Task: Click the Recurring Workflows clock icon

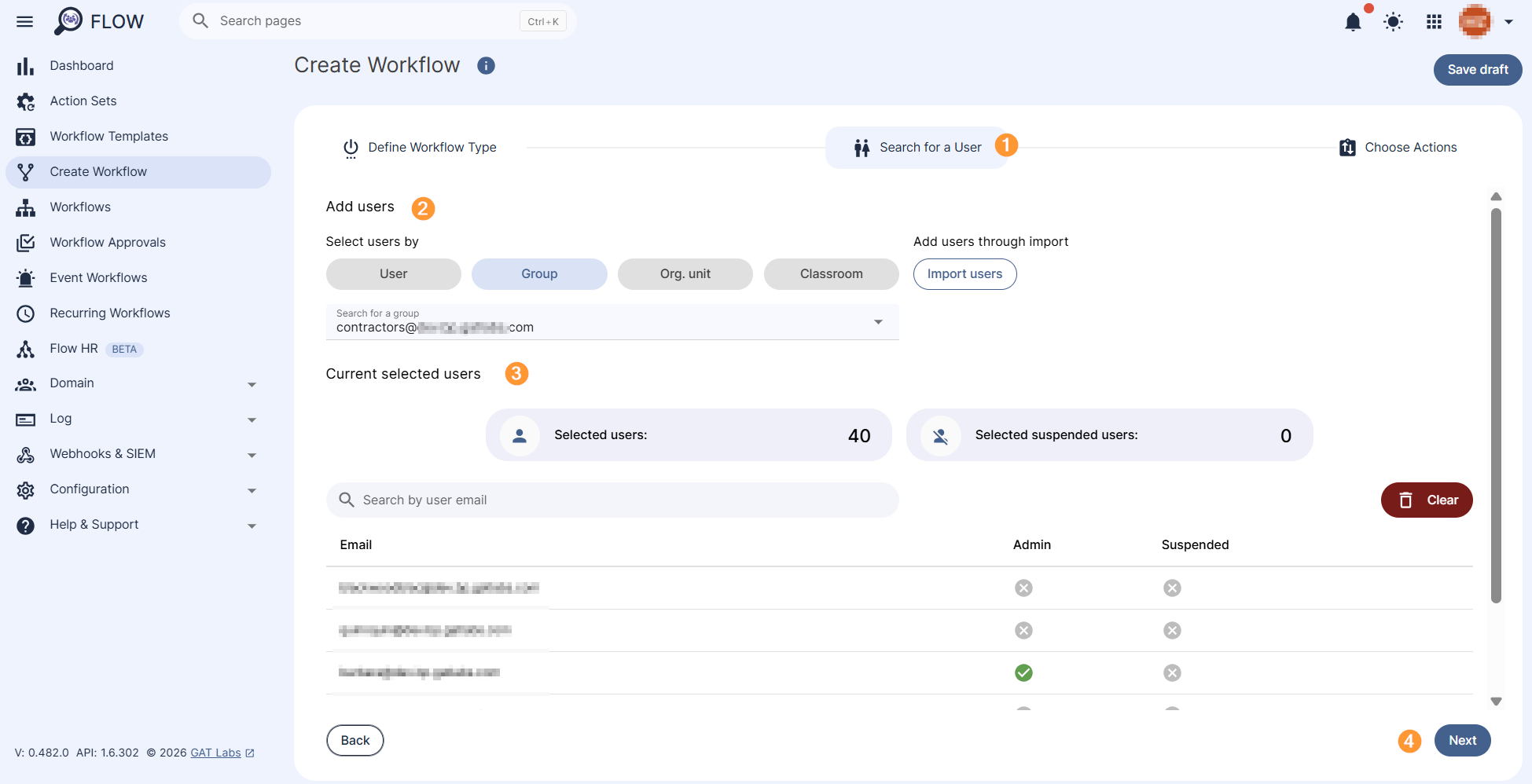Action: tap(25, 313)
